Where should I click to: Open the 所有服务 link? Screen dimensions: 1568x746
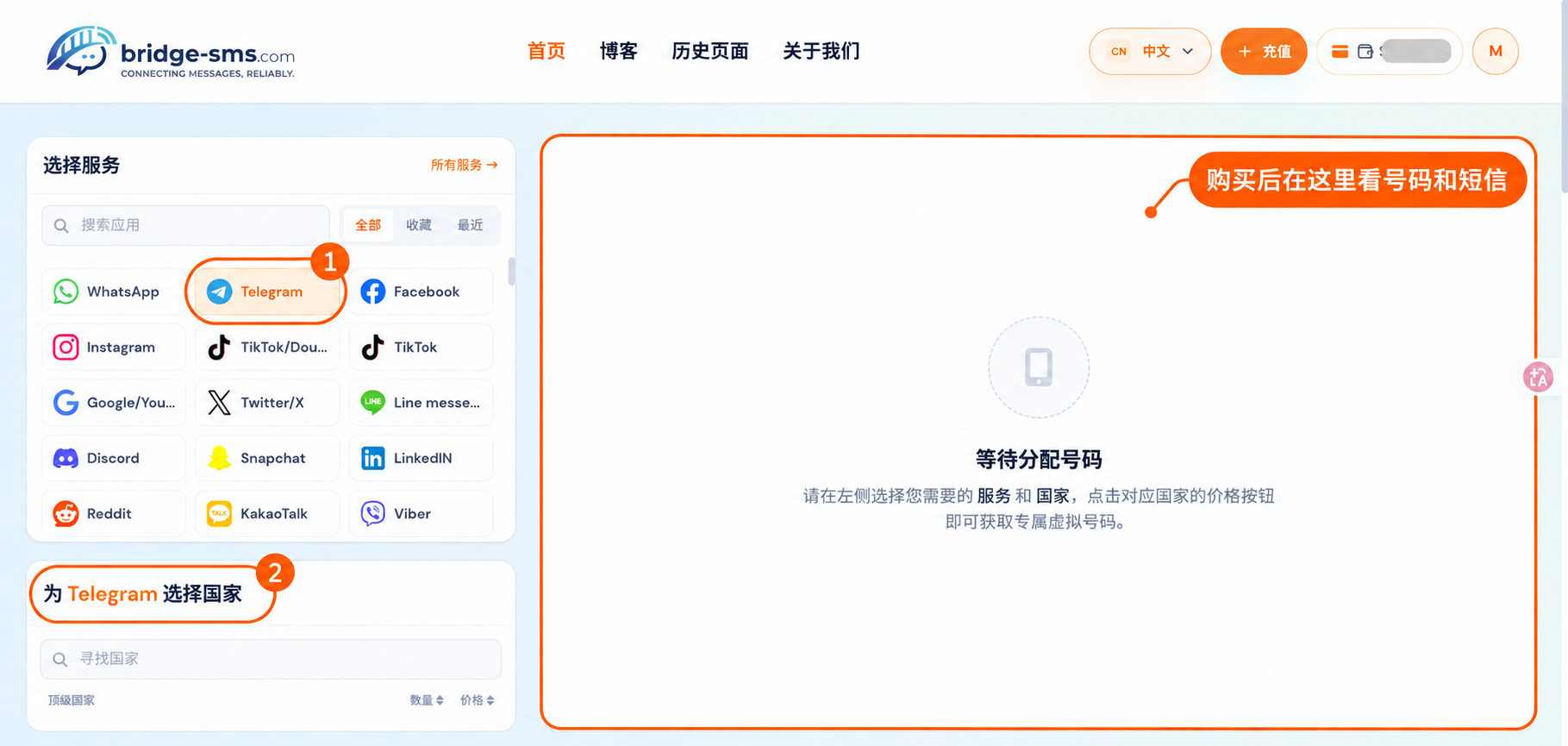pyautogui.click(x=465, y=165)
